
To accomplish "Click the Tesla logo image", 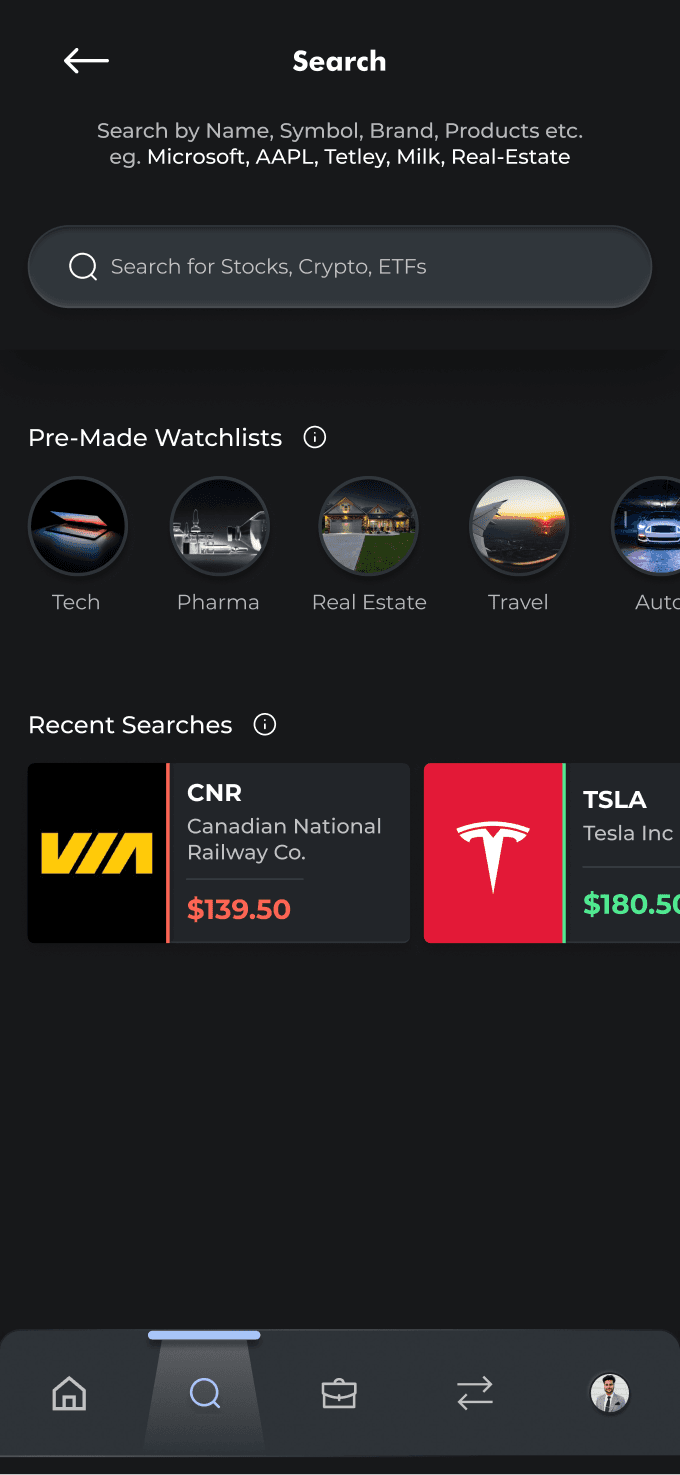I will pos(493,853).
